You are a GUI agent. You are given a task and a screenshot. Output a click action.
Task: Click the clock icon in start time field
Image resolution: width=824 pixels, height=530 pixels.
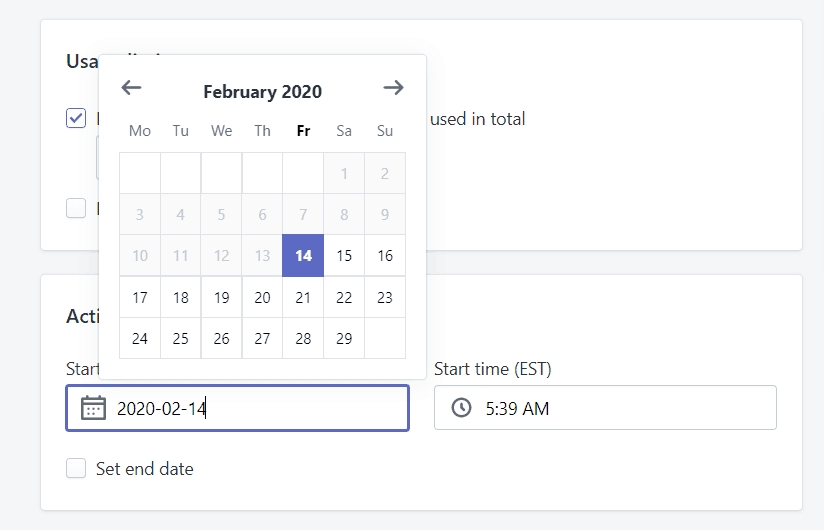click(x=461, y=408)
